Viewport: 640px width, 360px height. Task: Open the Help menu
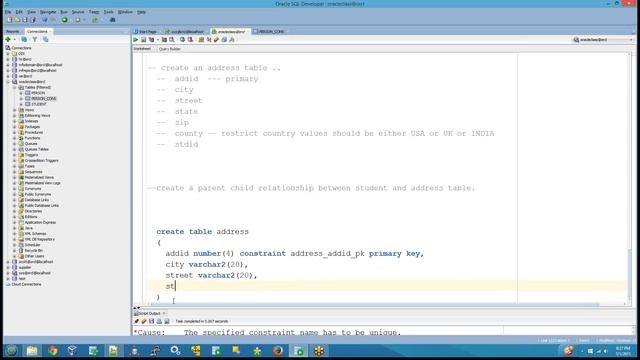click(x=141, y=12)
